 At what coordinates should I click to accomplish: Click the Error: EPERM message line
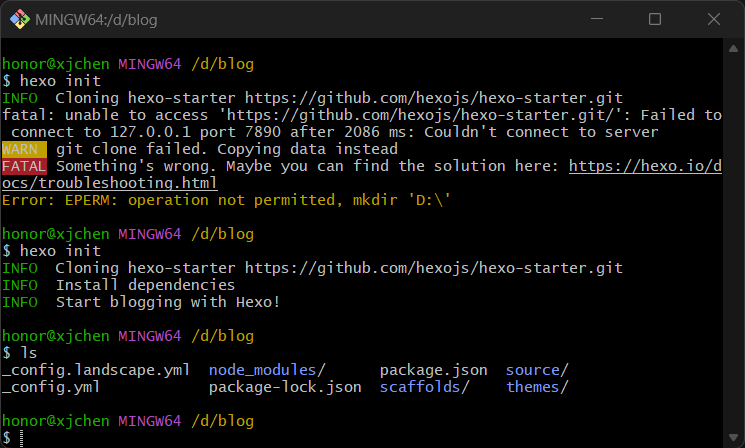[x=226, y=200]
